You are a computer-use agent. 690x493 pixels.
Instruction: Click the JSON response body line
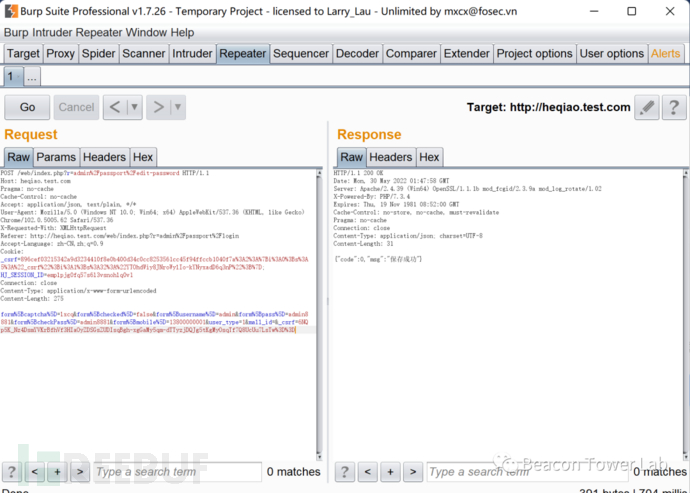pyautogui.click(x=378, y=260)
